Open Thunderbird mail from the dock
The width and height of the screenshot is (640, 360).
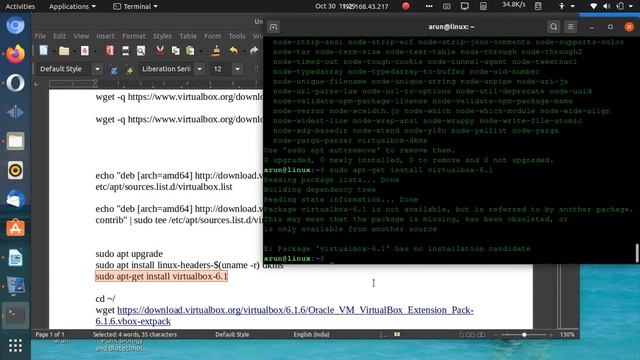16,199
